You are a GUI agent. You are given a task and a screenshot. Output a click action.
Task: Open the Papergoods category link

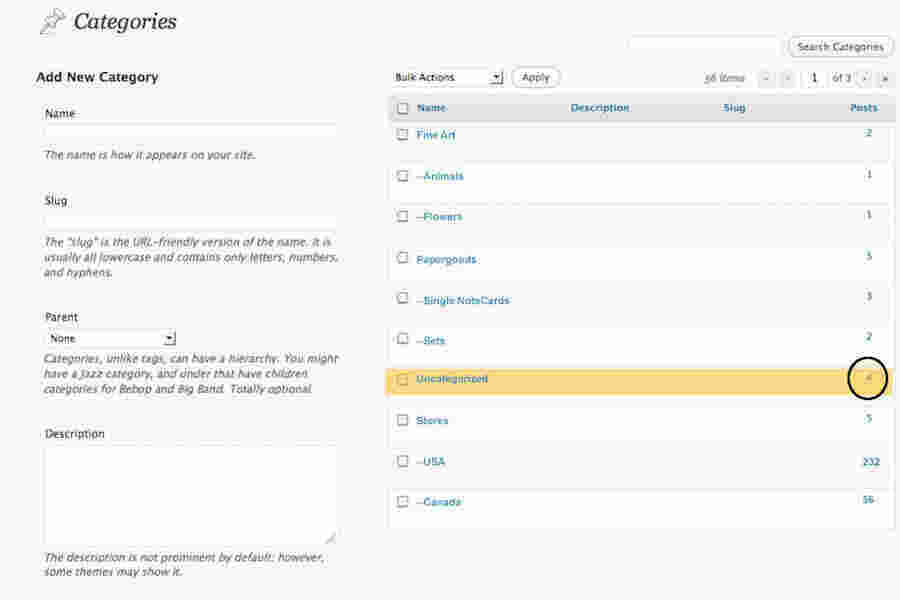[447, 260]
